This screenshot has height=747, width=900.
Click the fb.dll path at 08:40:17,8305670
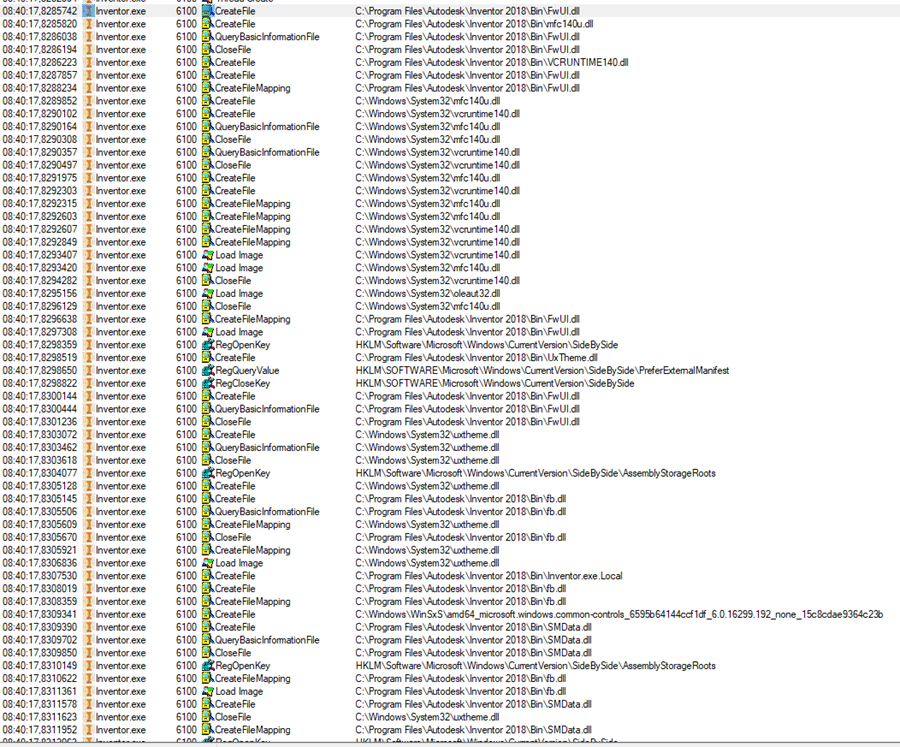click(x=461, y=537)
